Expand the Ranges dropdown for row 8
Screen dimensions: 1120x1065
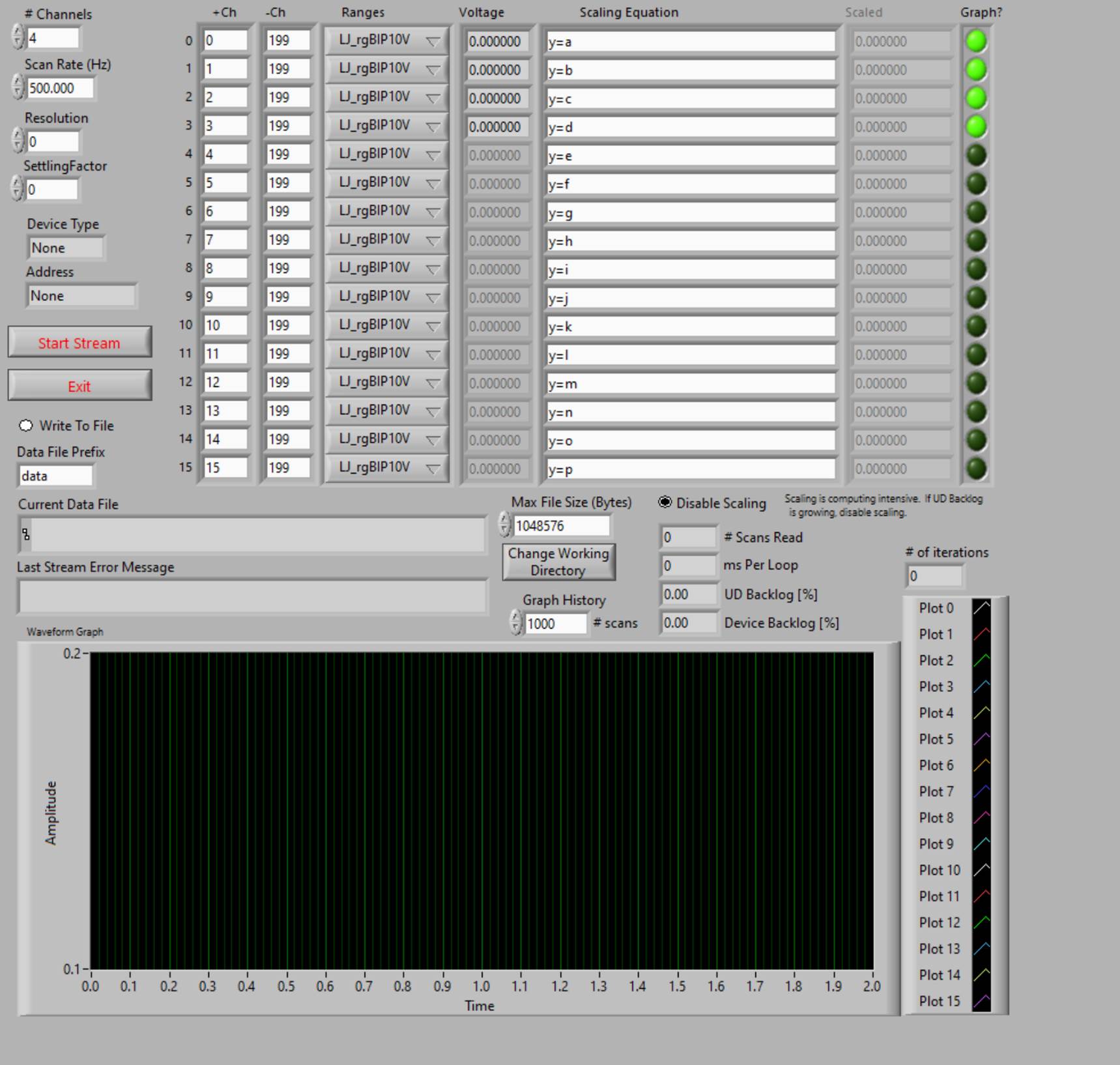pyautogui.click(x=386, y=269)
